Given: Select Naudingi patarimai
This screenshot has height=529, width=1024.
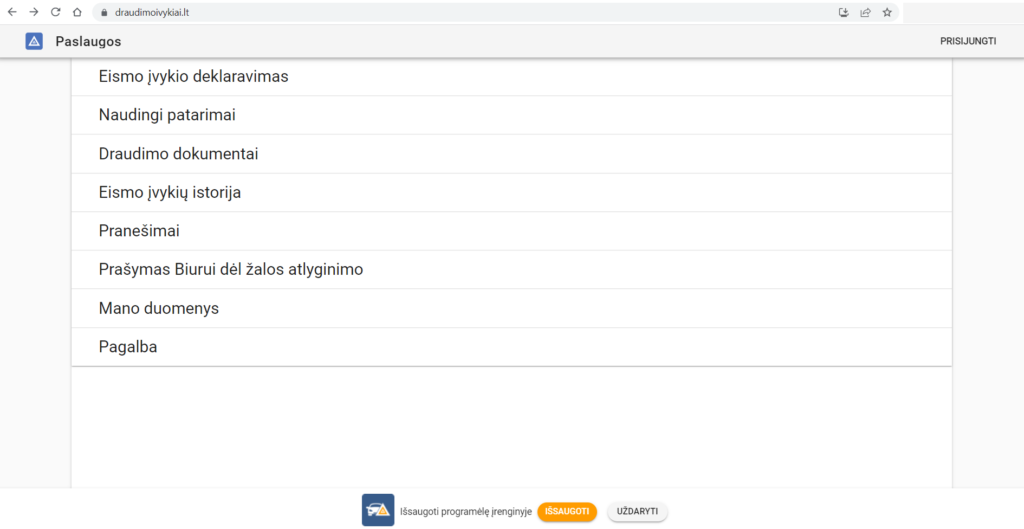Looking at the screenshot, I should tap(167, 115).
